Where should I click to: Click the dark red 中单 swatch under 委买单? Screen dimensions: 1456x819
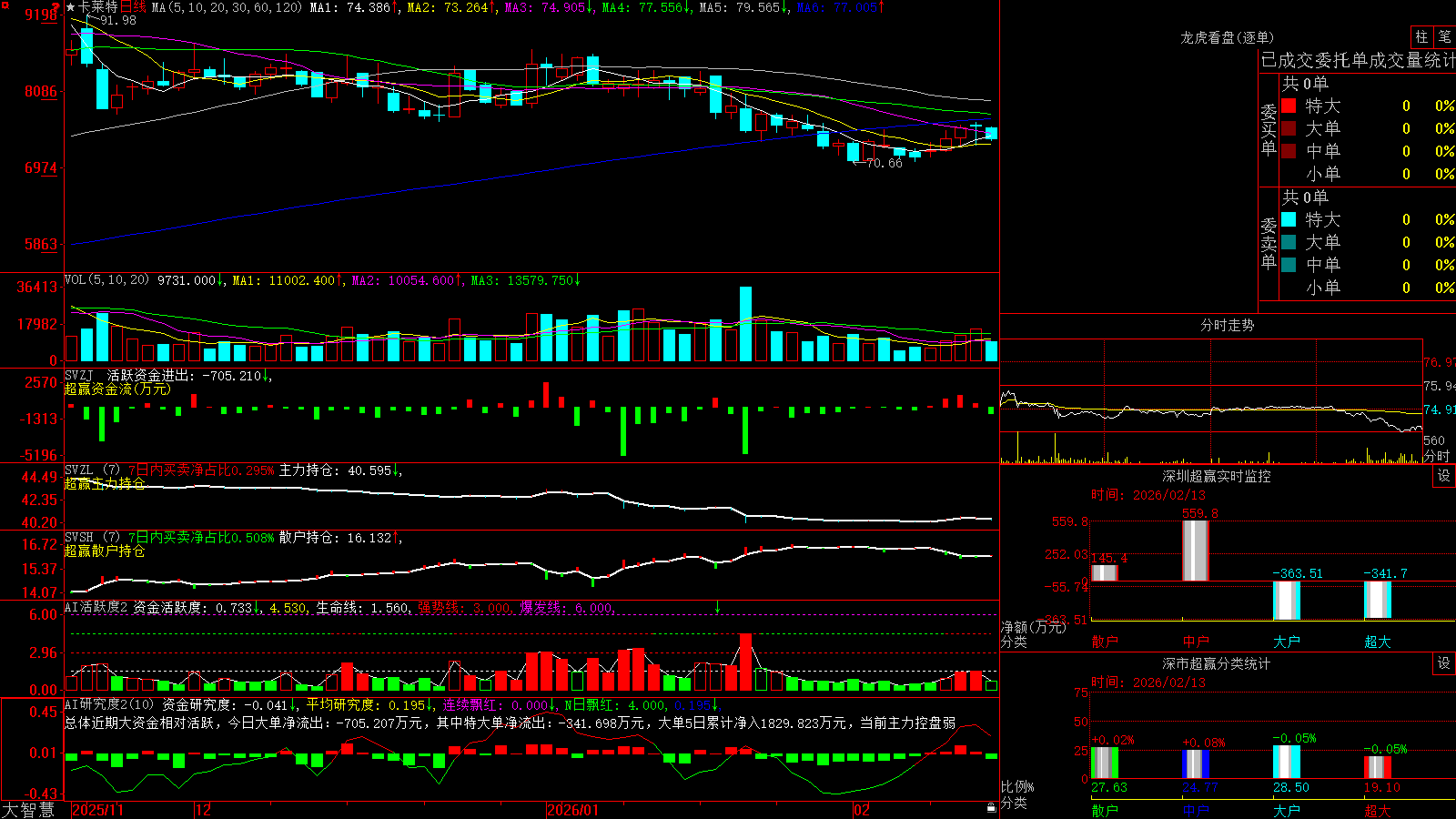coord(1289,151)
